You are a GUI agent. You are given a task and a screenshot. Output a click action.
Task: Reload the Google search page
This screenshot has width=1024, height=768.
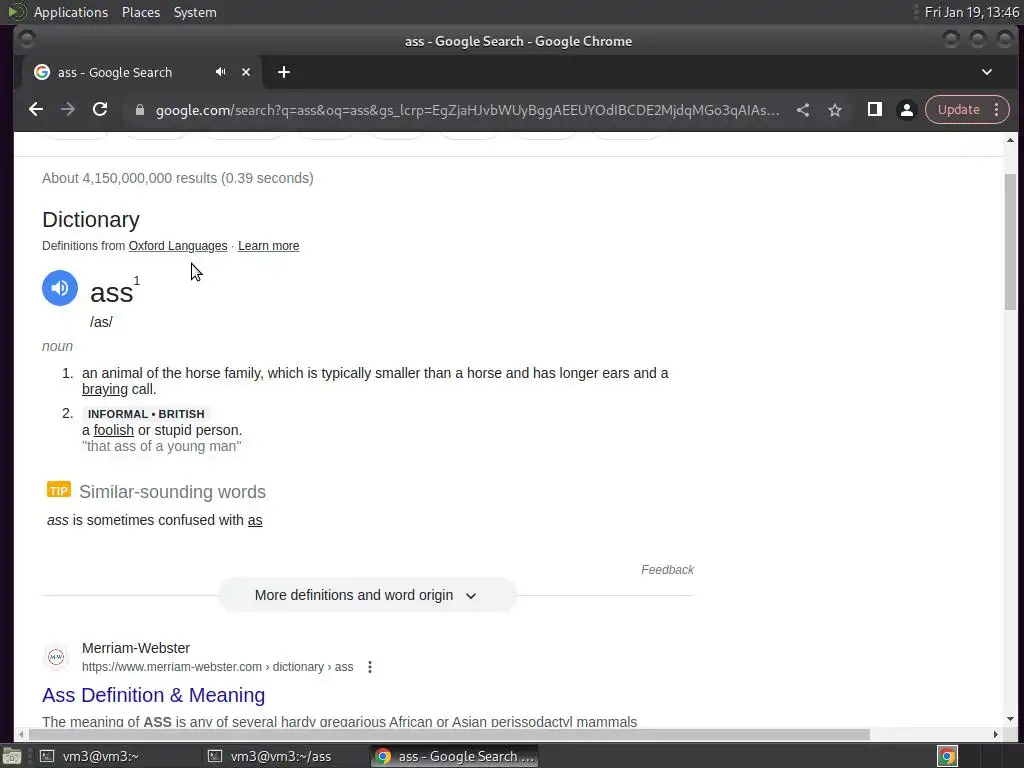pos(100,110)
